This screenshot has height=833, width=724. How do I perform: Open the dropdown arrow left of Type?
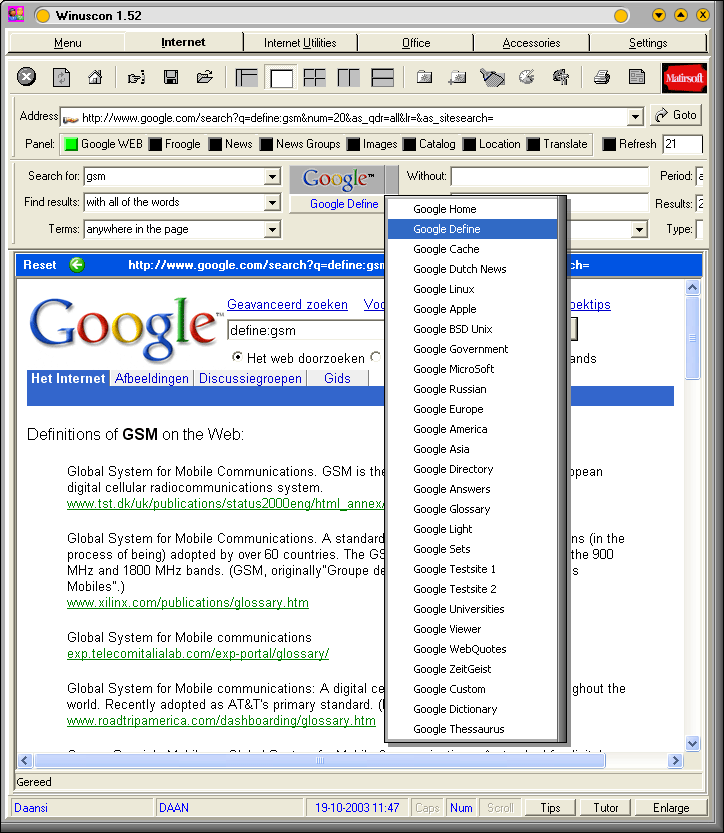639,230
